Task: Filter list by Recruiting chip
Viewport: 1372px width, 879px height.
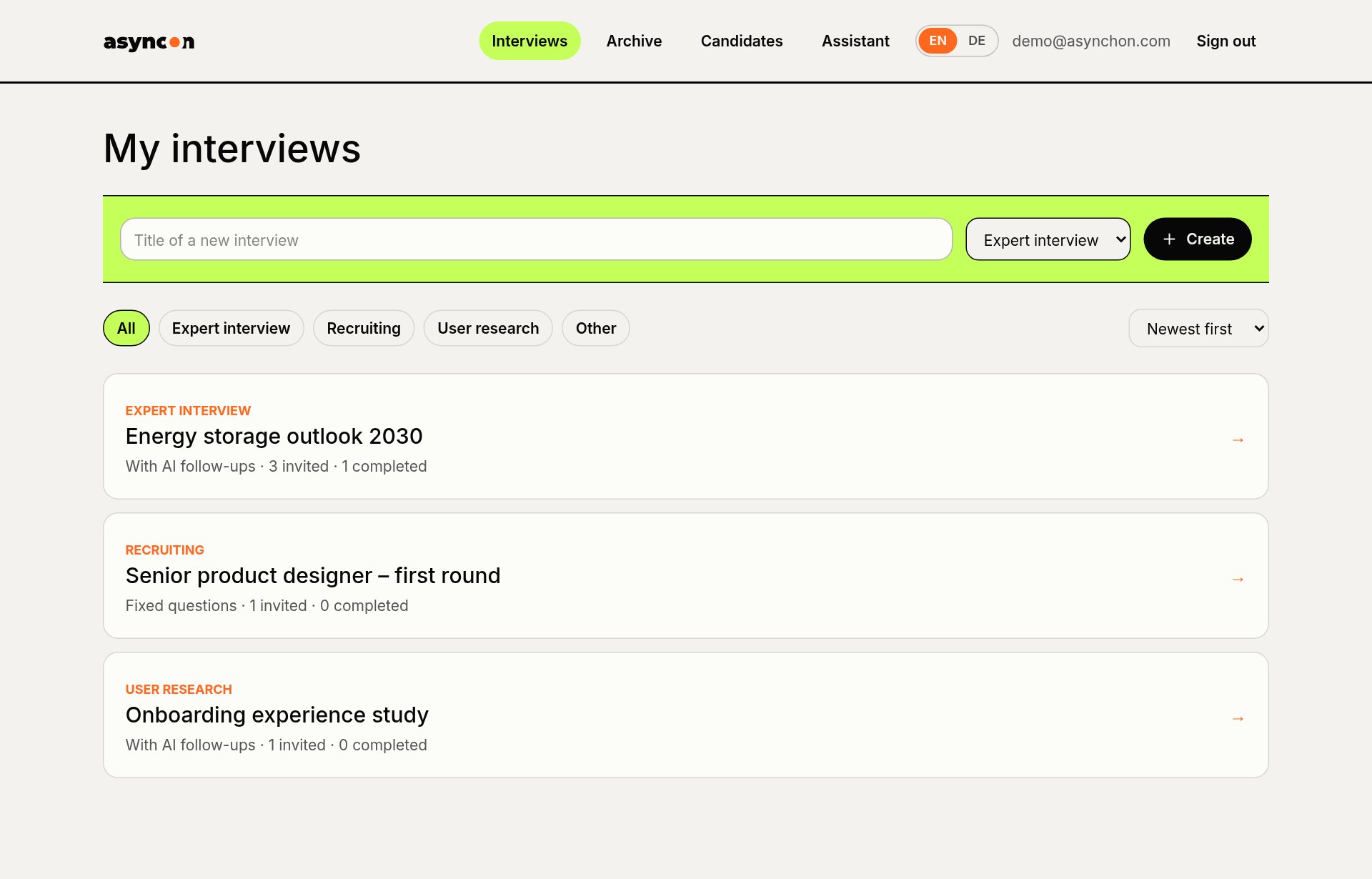Action: (364, 328)
